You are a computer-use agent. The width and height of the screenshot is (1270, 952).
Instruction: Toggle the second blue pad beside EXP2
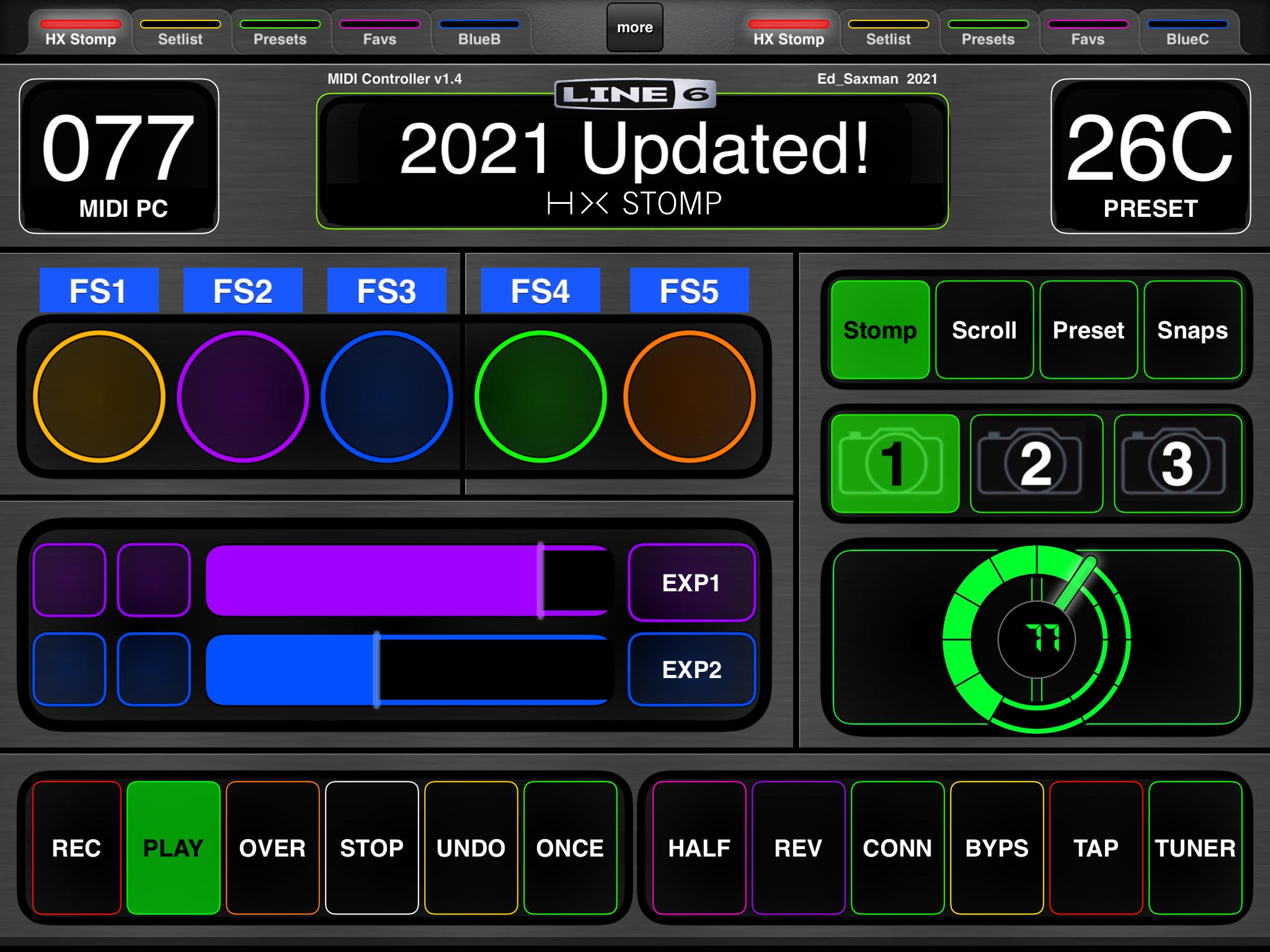pos(154,669)
